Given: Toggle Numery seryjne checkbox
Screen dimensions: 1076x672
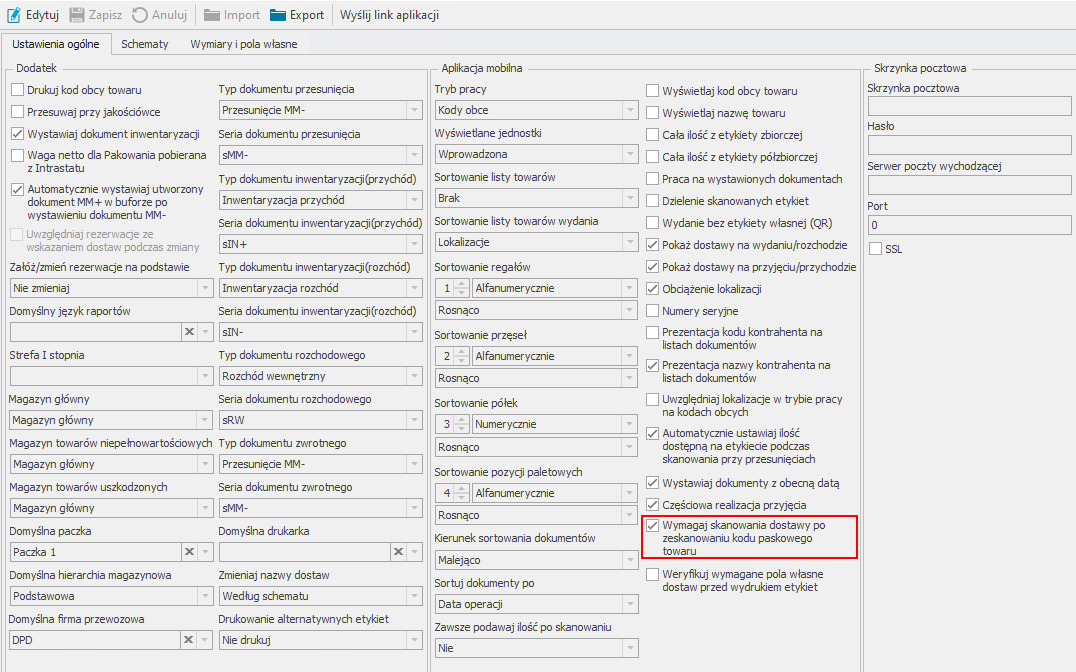Looking at the screenshot, I should point(653,311).
